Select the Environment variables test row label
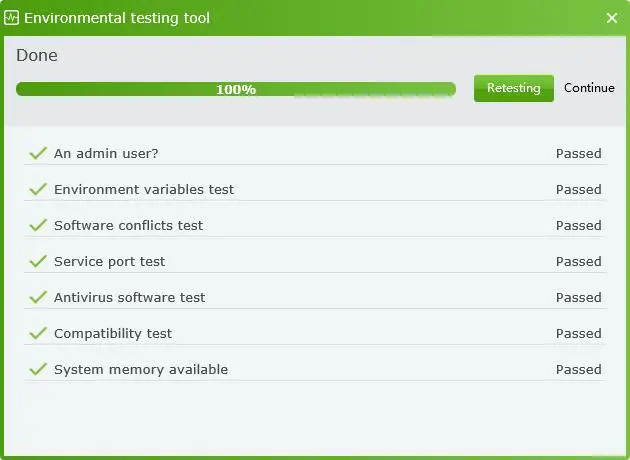Image resolution: width=630 pixels, height=460 pixels. click(144, 189)
